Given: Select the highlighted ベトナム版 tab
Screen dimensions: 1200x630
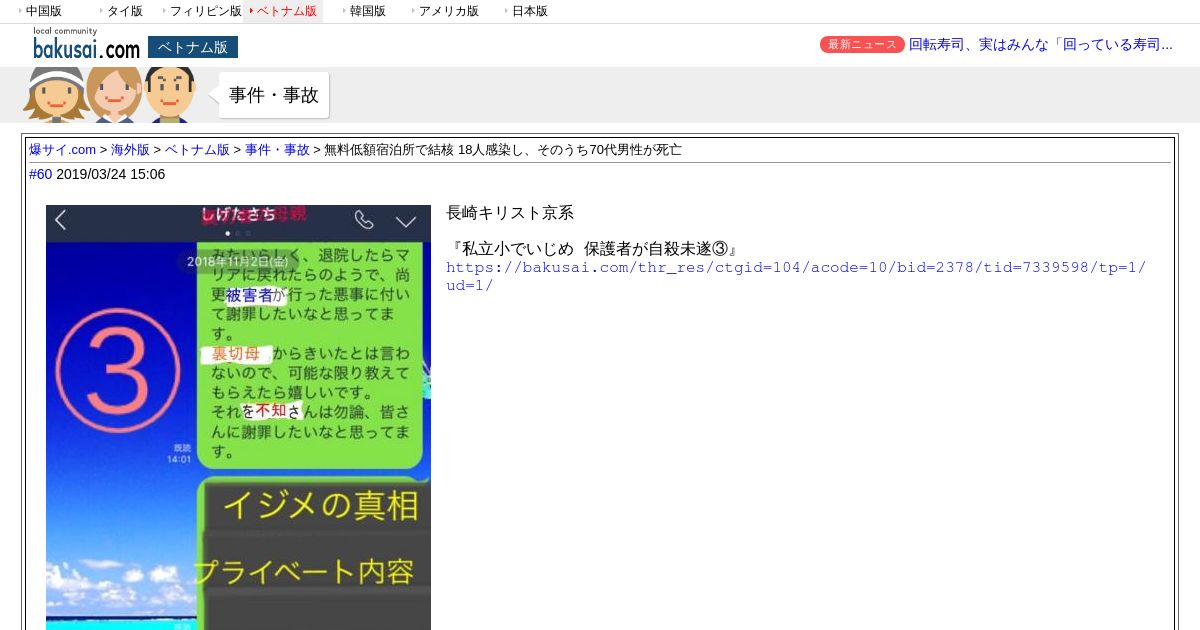Looking at the screenshot, I should point(286,11).
